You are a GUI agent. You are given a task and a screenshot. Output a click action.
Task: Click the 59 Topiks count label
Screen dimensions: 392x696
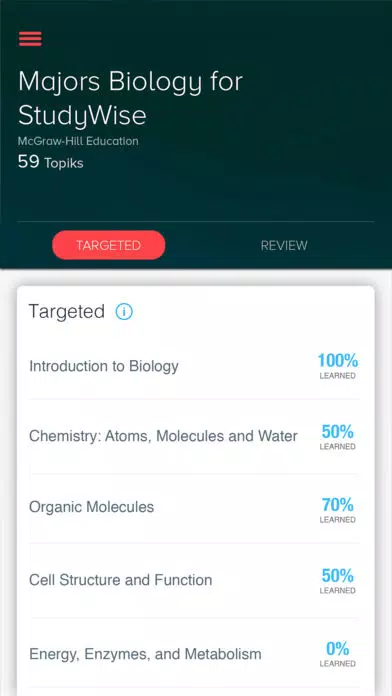(51, 162)
